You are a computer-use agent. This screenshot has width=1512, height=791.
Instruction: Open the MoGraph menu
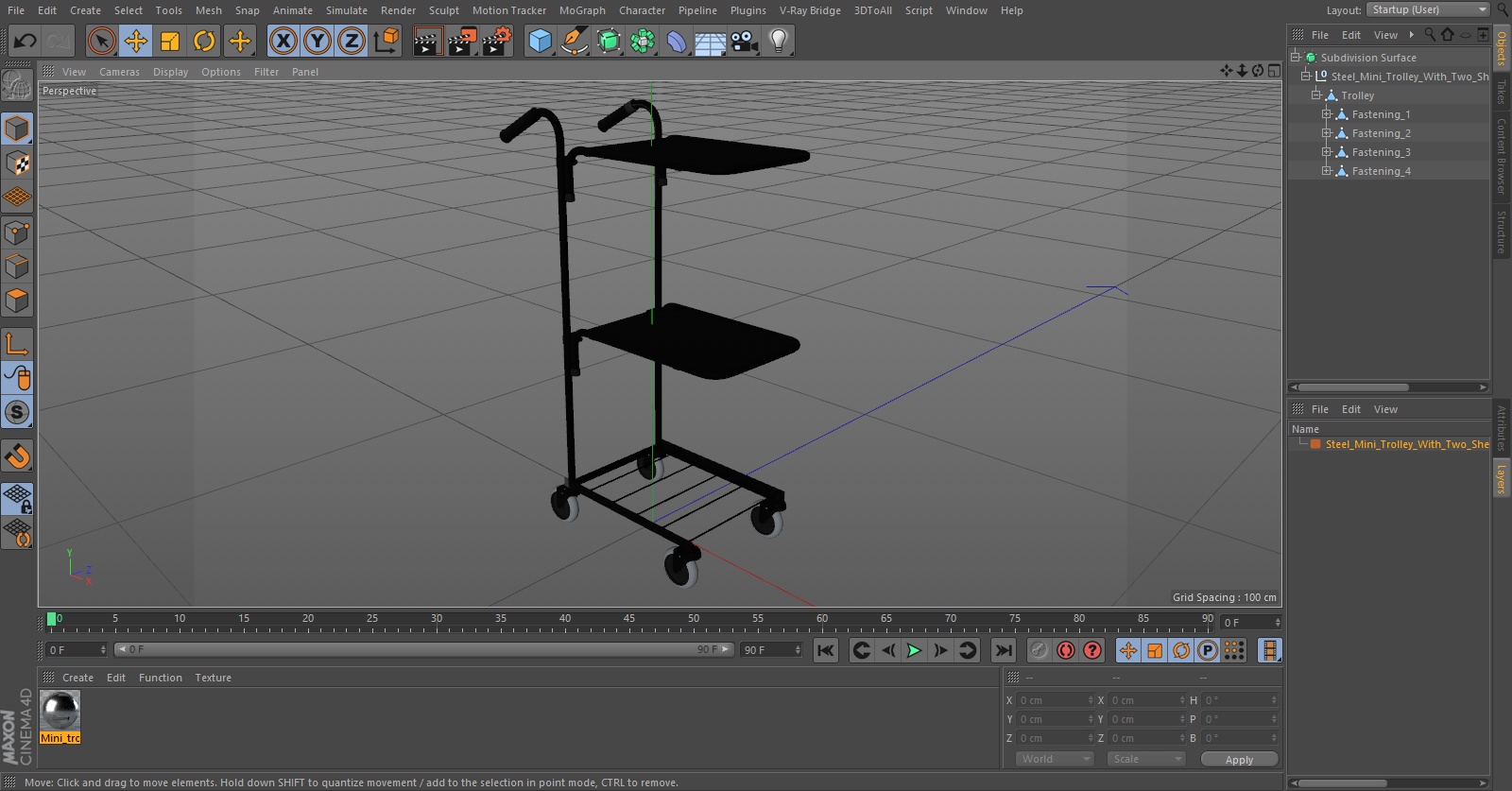coord(582,10)
